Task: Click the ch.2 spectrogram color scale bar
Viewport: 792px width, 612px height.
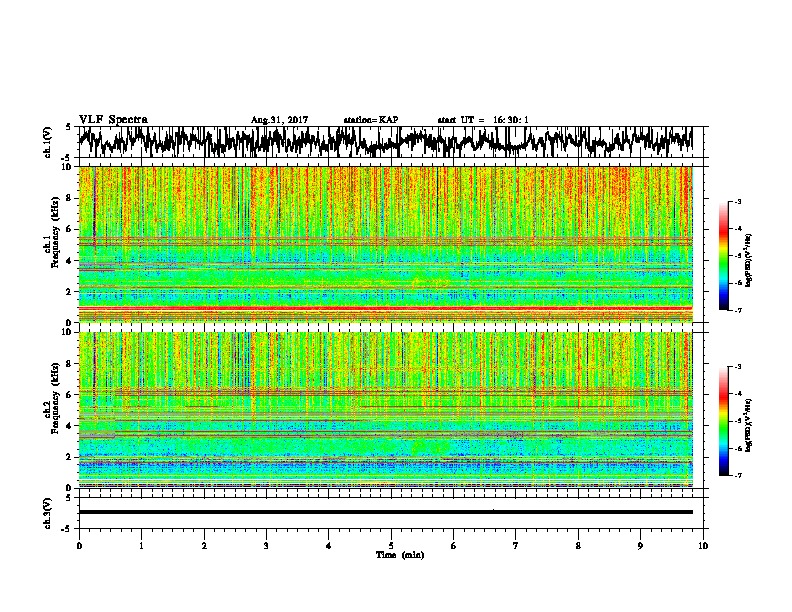Action: coord(723,421)
